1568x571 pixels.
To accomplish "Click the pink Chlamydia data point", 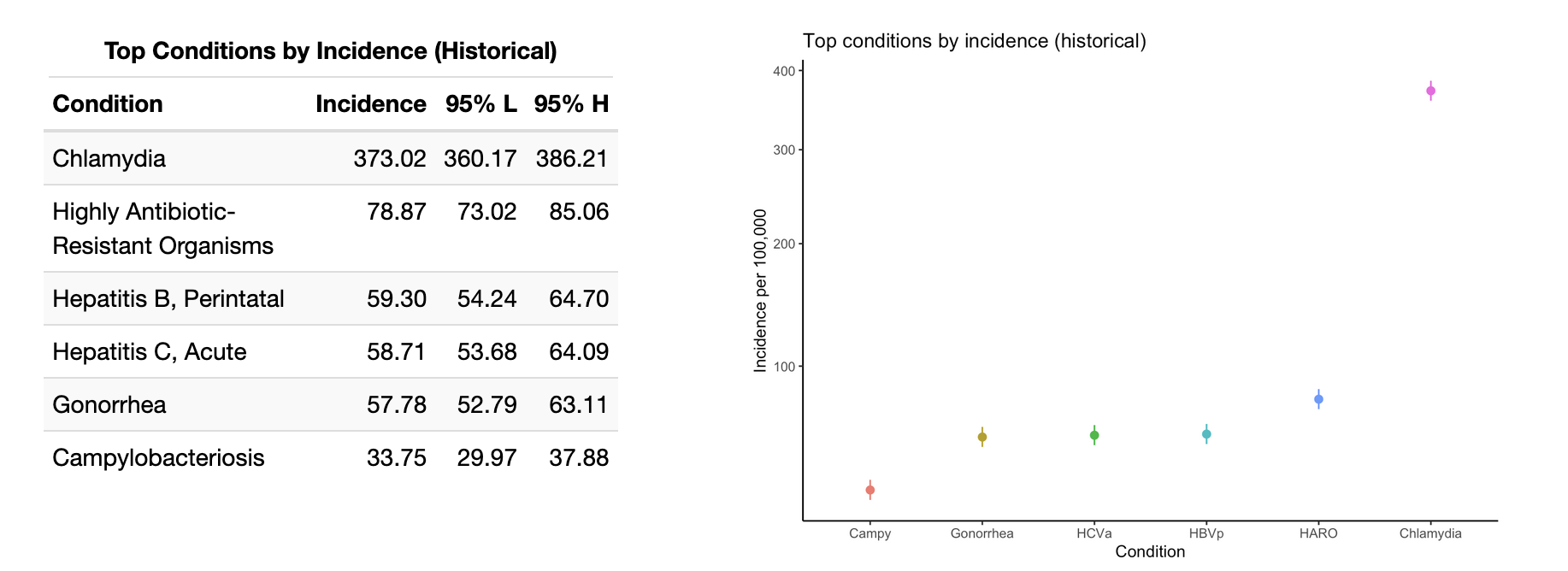I will [1430, 91].
